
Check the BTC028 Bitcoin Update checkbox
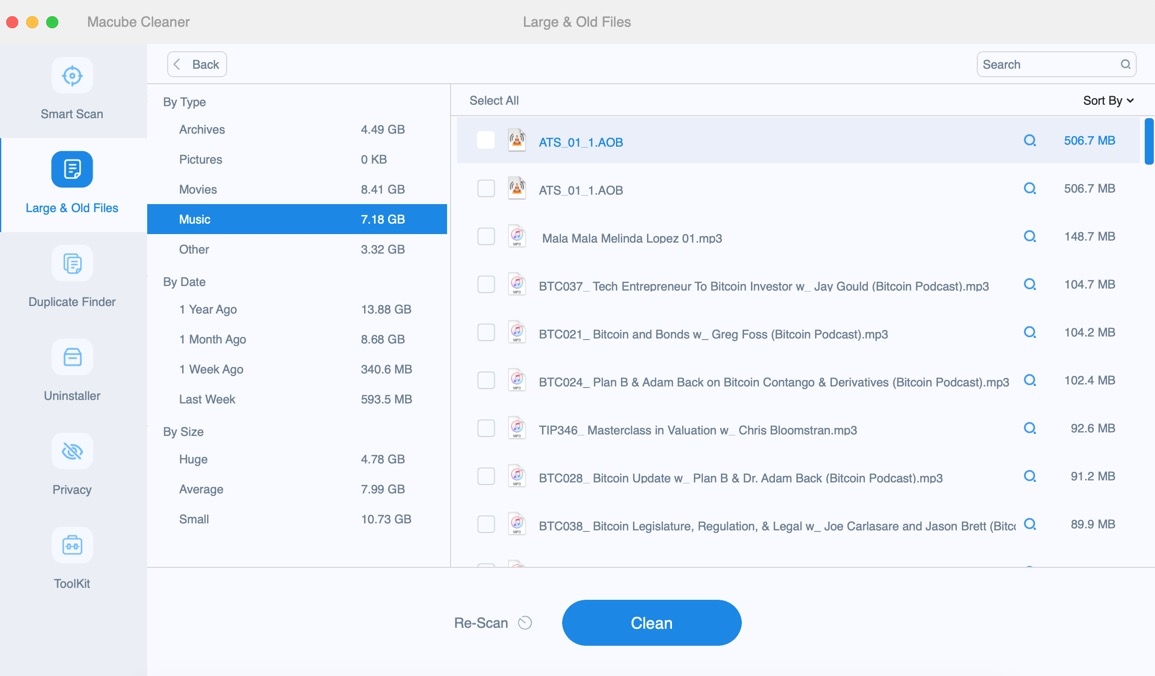[485, 476]
